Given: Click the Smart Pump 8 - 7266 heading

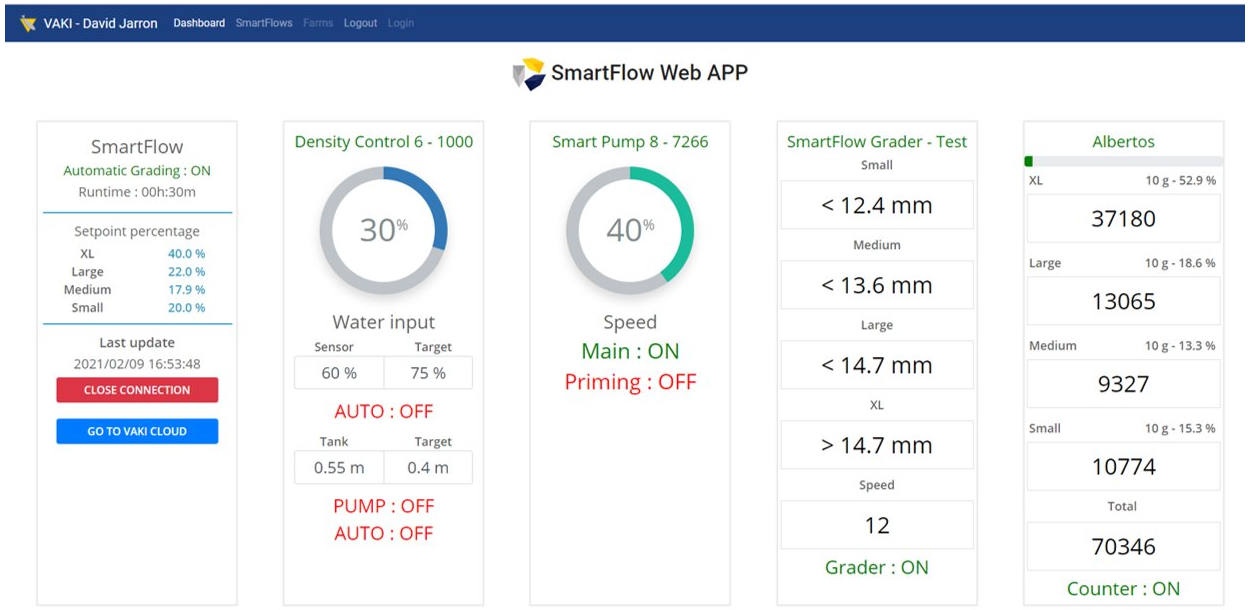Looking at the screenshot, I should [630, 142].
